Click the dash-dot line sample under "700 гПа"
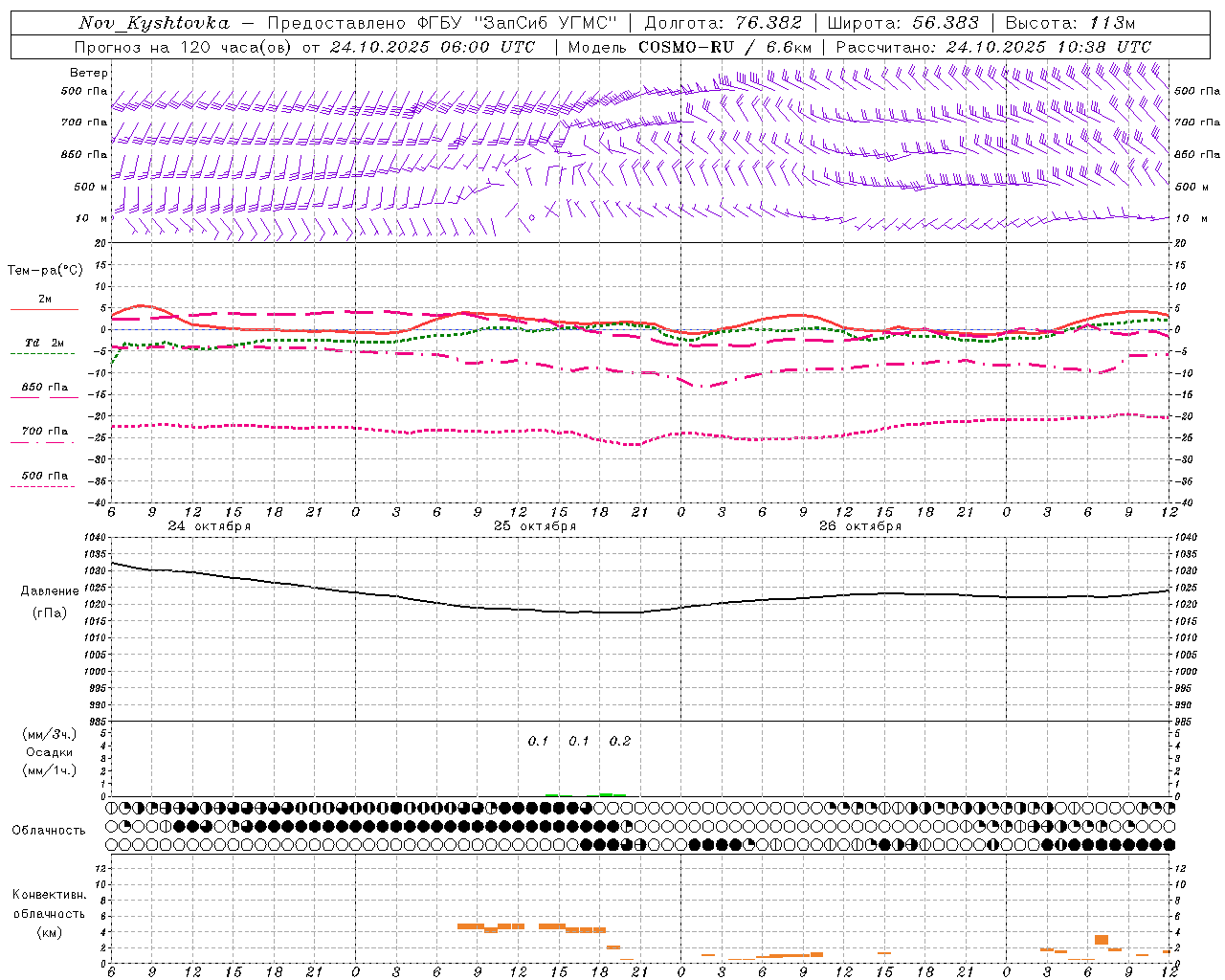The width and height of the screenshot is (1225, 980). (x=42, y=442)
